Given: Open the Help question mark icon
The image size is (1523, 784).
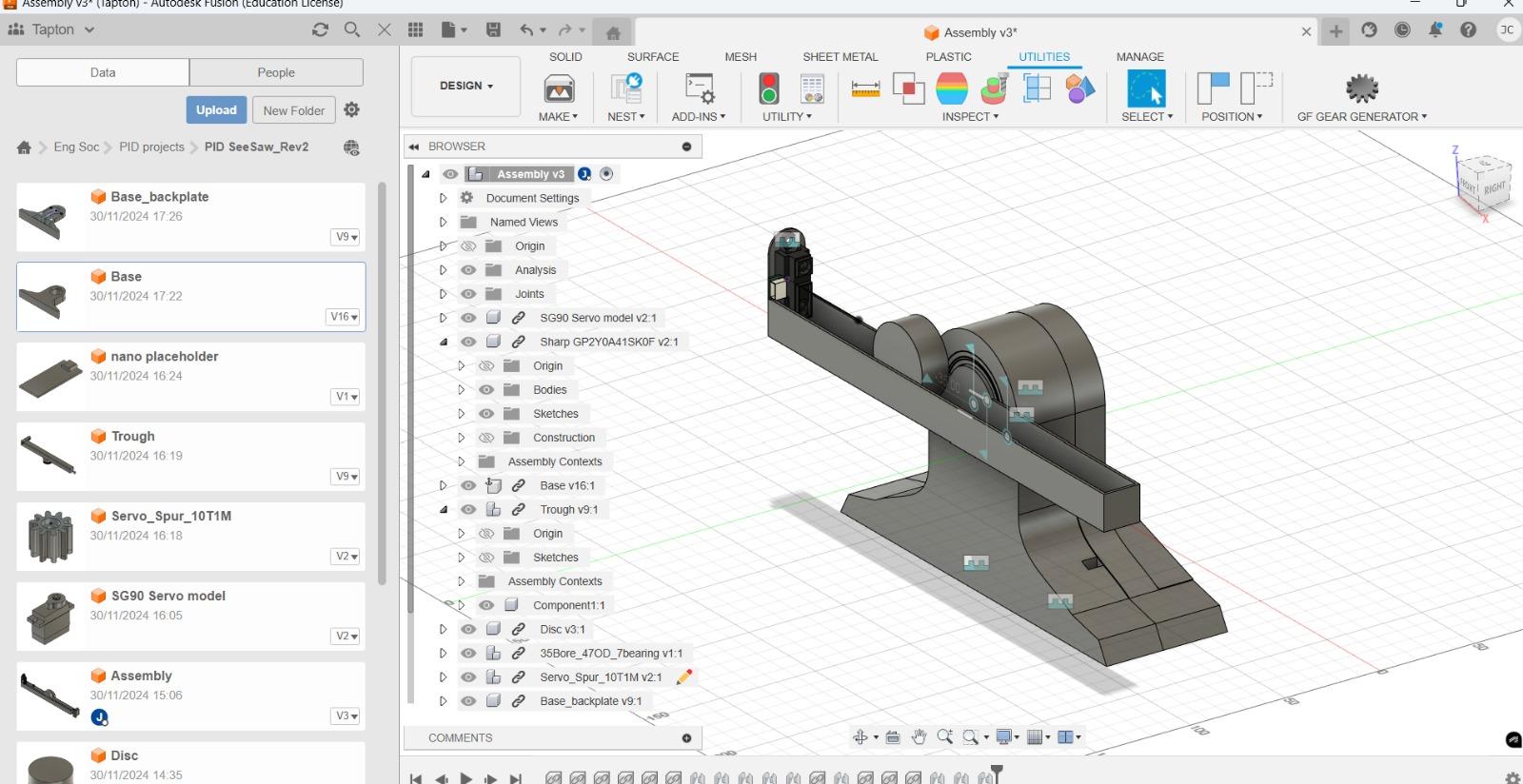Looking at the screenshot, I should (x=1468, y=29).
